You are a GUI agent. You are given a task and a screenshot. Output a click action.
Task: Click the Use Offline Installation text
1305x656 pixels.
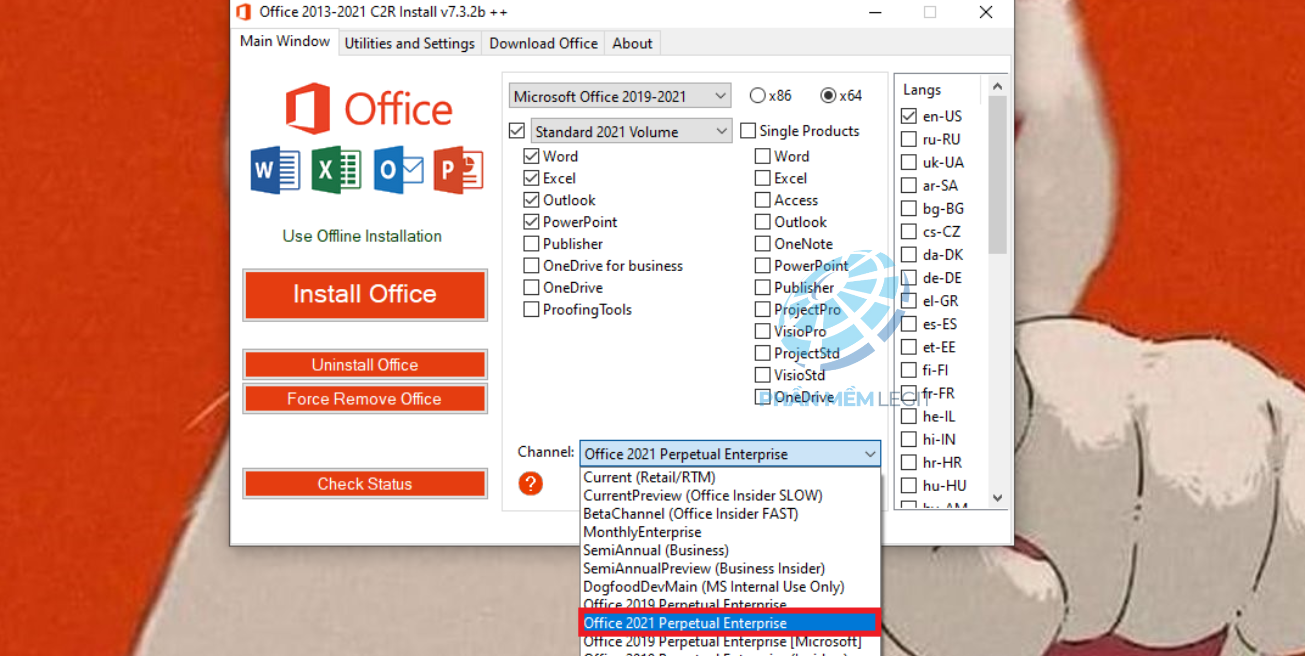(x=362, y=236)
